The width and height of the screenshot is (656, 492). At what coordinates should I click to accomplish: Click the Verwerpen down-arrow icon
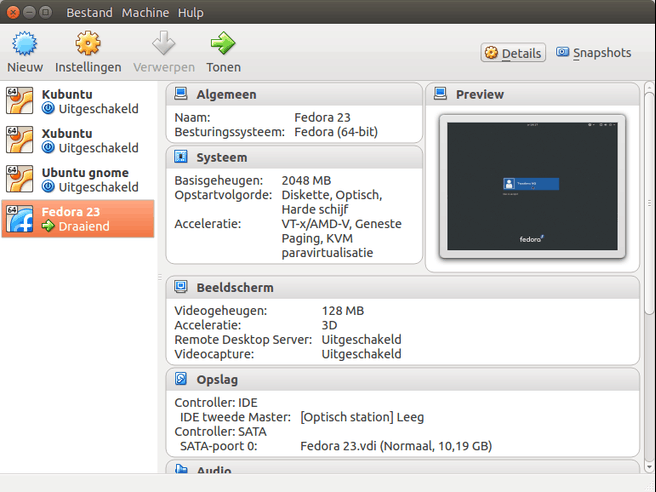pyautogui.click(x=164, y=43)
